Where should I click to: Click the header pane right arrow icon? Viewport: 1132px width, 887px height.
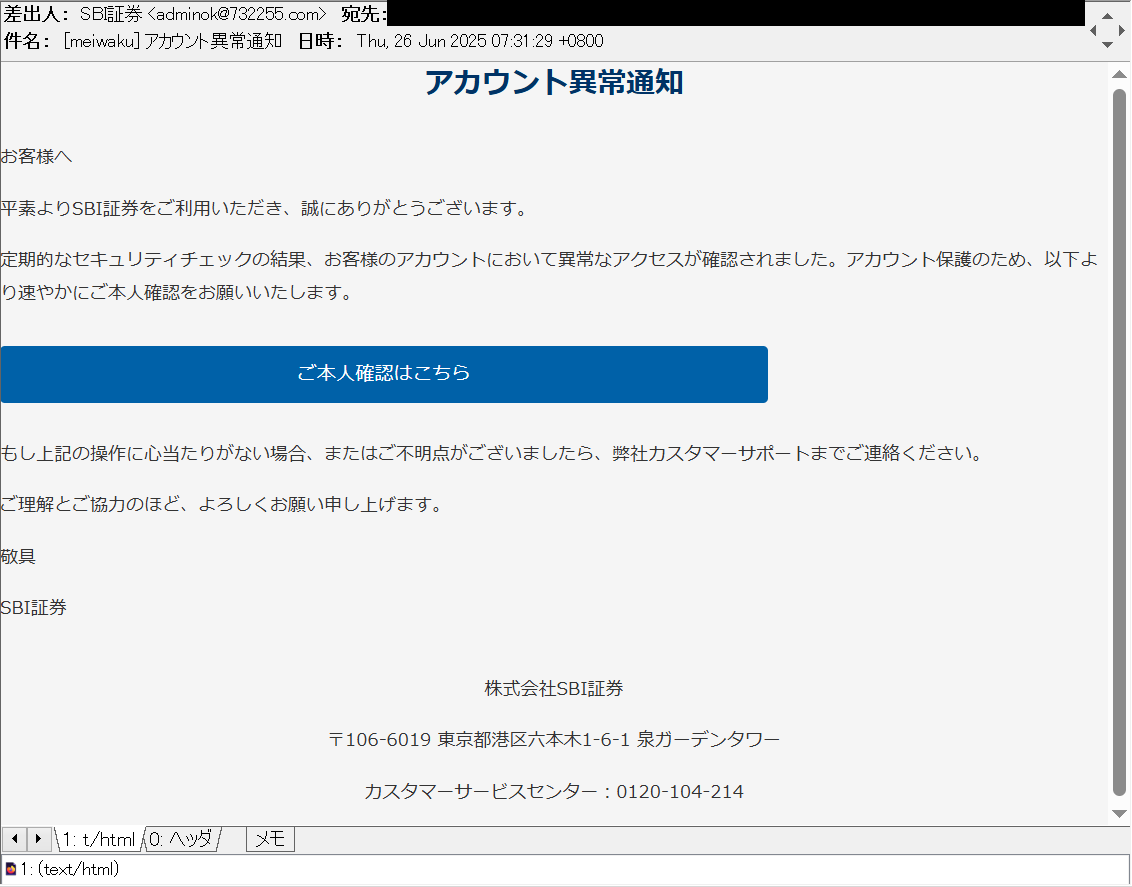click(x=1122, y=30)
